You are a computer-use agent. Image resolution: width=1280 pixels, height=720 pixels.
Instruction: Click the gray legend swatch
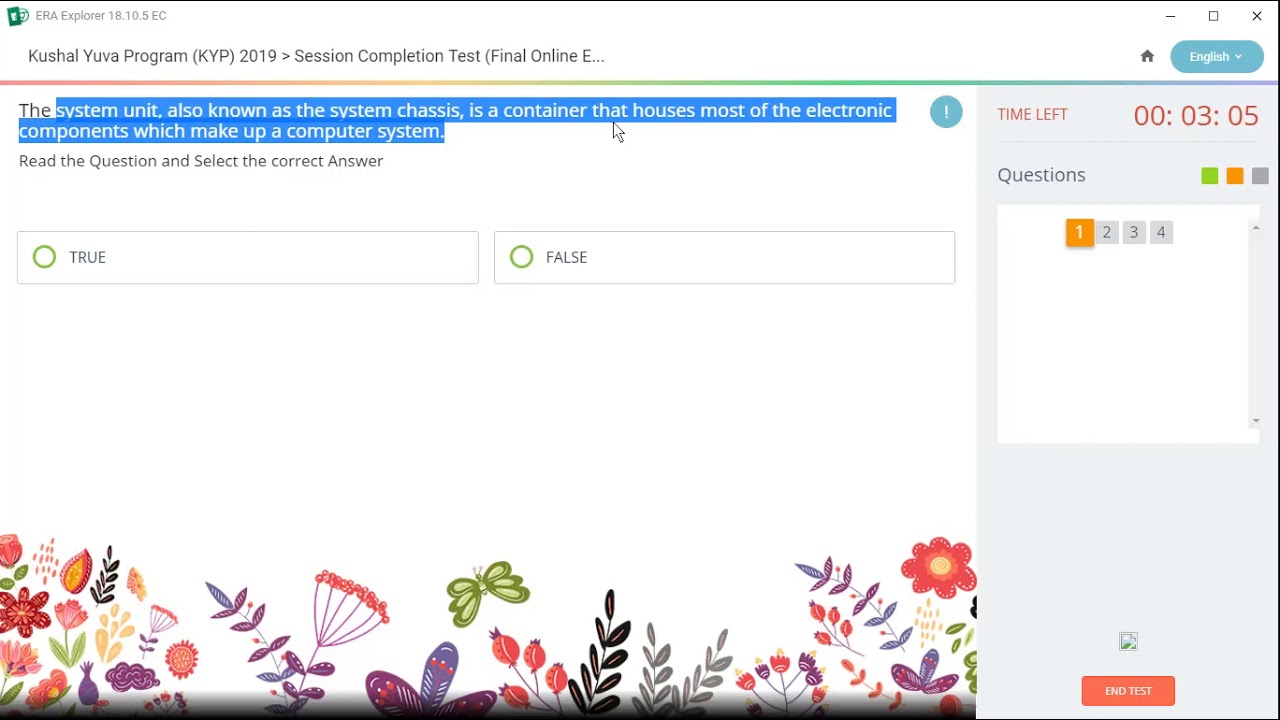tap(1260, 176)
